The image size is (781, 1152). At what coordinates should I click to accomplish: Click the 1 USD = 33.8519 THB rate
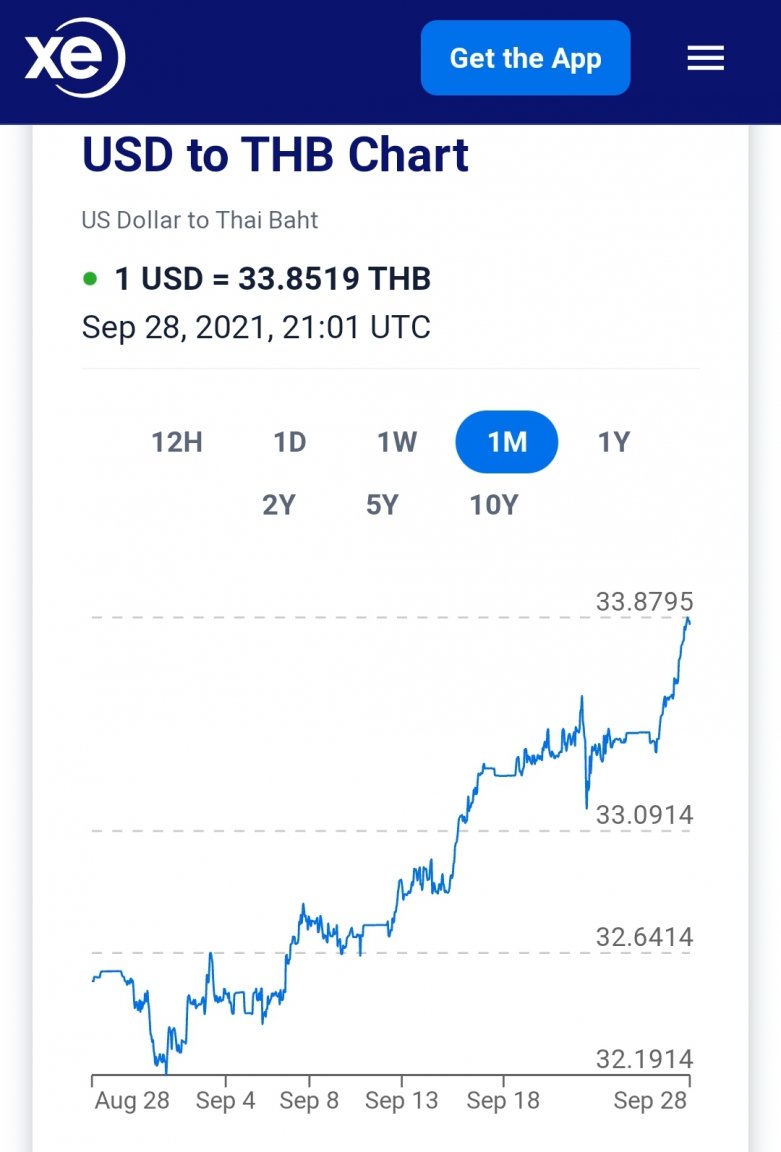(273, 278)
